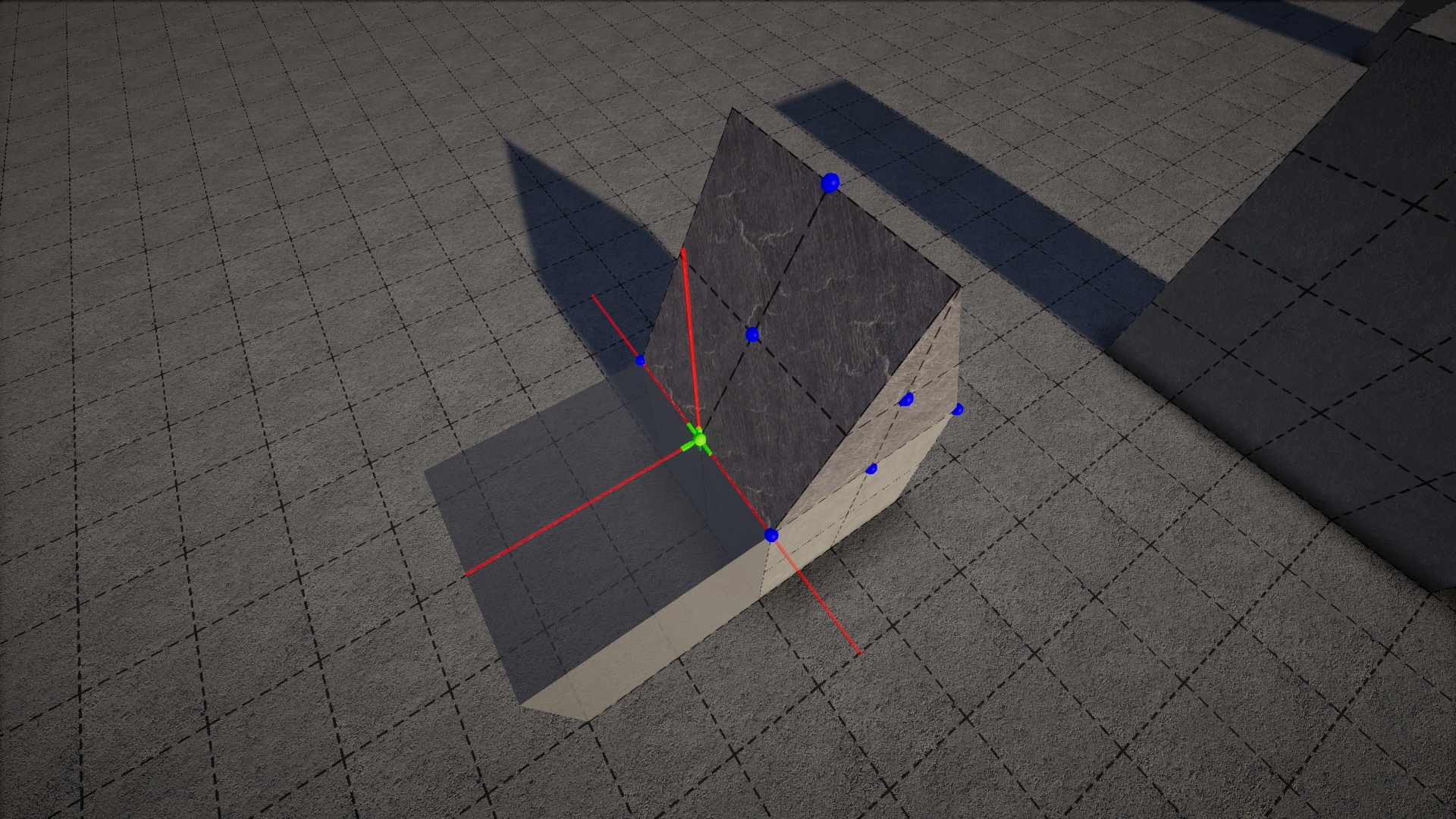Click the top-right corner of the sloped face
Viewport: 1456px width, 819px height.
click(959, 287)
